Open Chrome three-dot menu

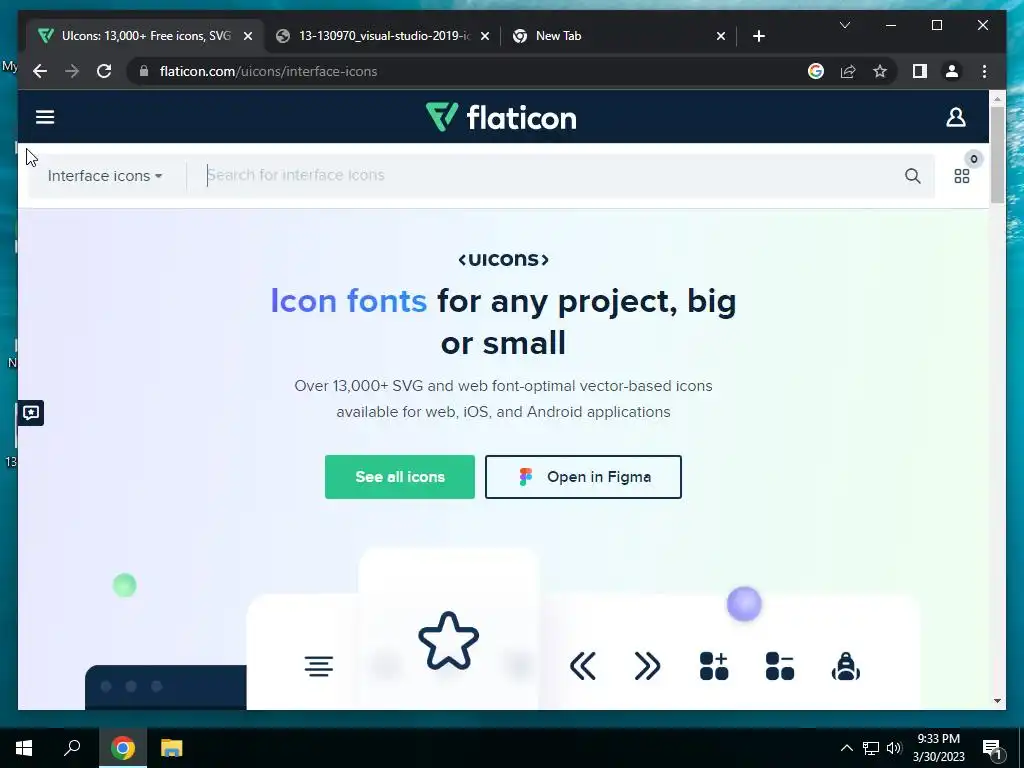pyautogui.click(x=984, y=71)
